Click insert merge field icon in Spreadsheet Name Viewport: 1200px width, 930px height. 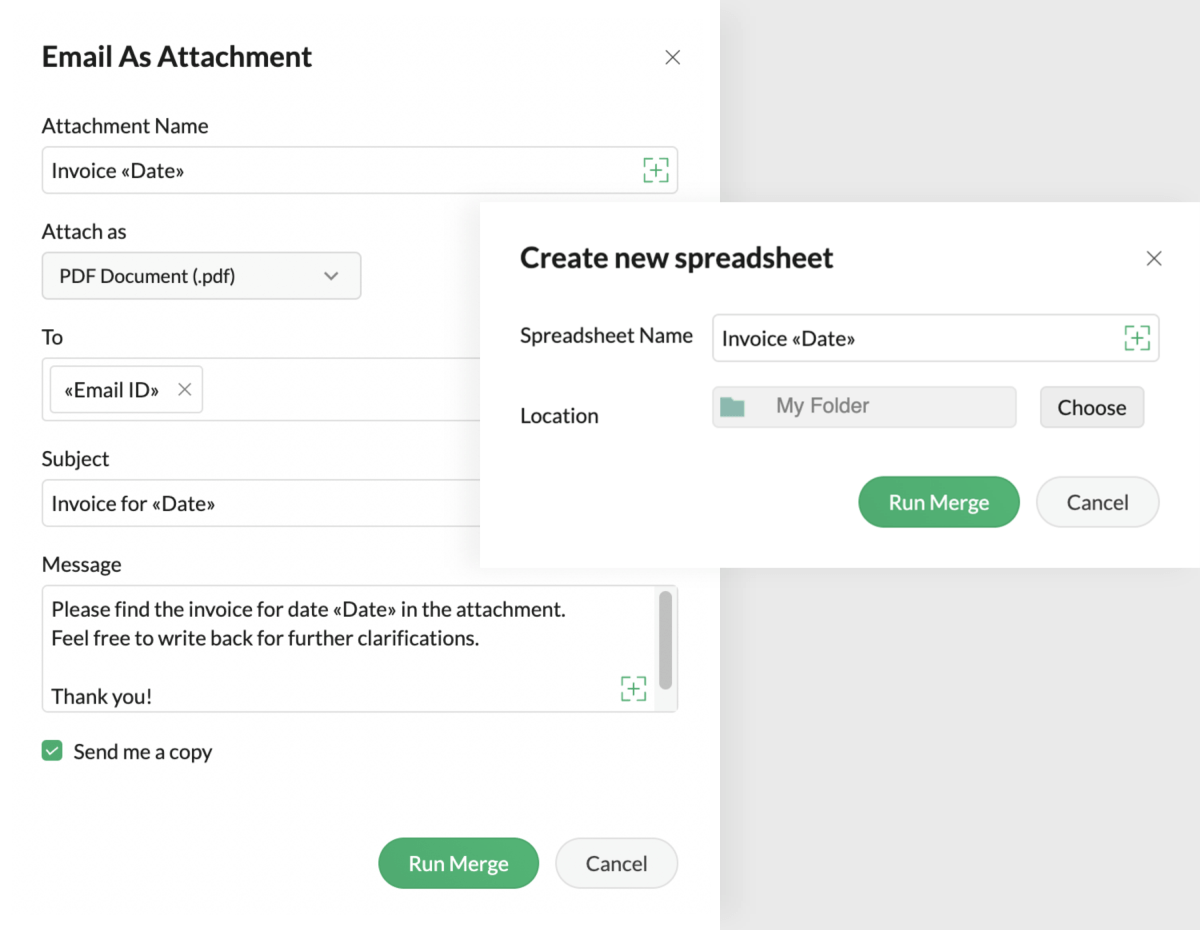pos(1136,338)
